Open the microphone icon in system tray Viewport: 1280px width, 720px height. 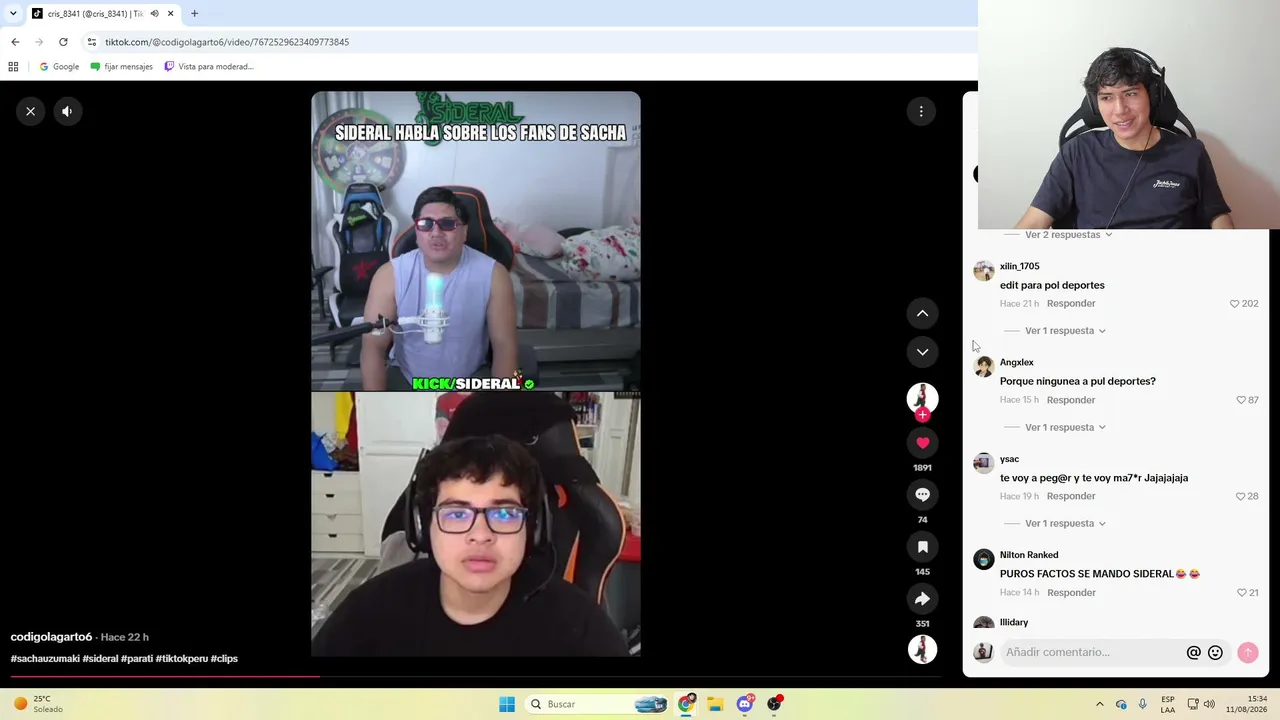1143,704
